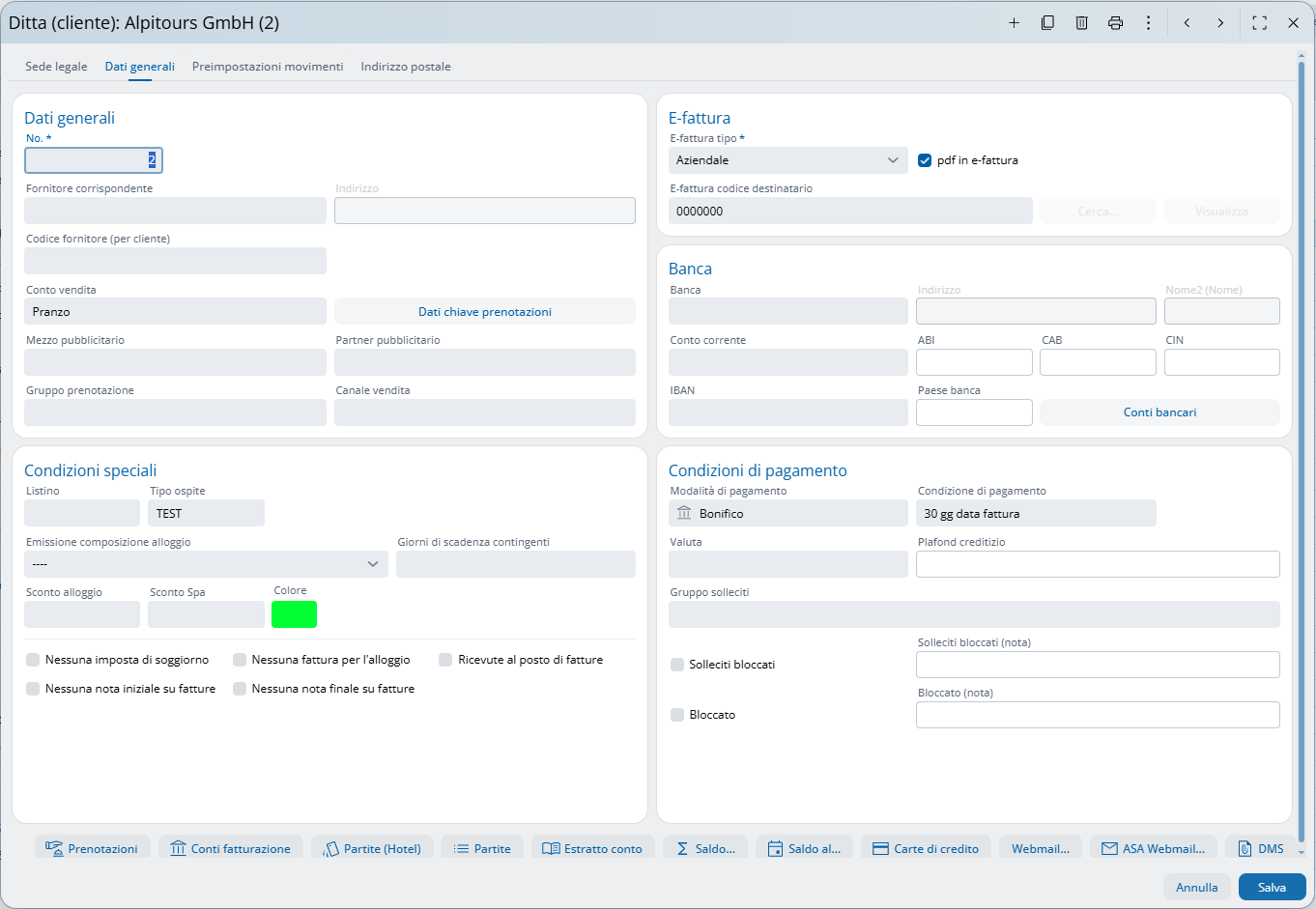Click the plus icon to add new record
This screenshot has width=1316, height=909.
point(1014,23)
